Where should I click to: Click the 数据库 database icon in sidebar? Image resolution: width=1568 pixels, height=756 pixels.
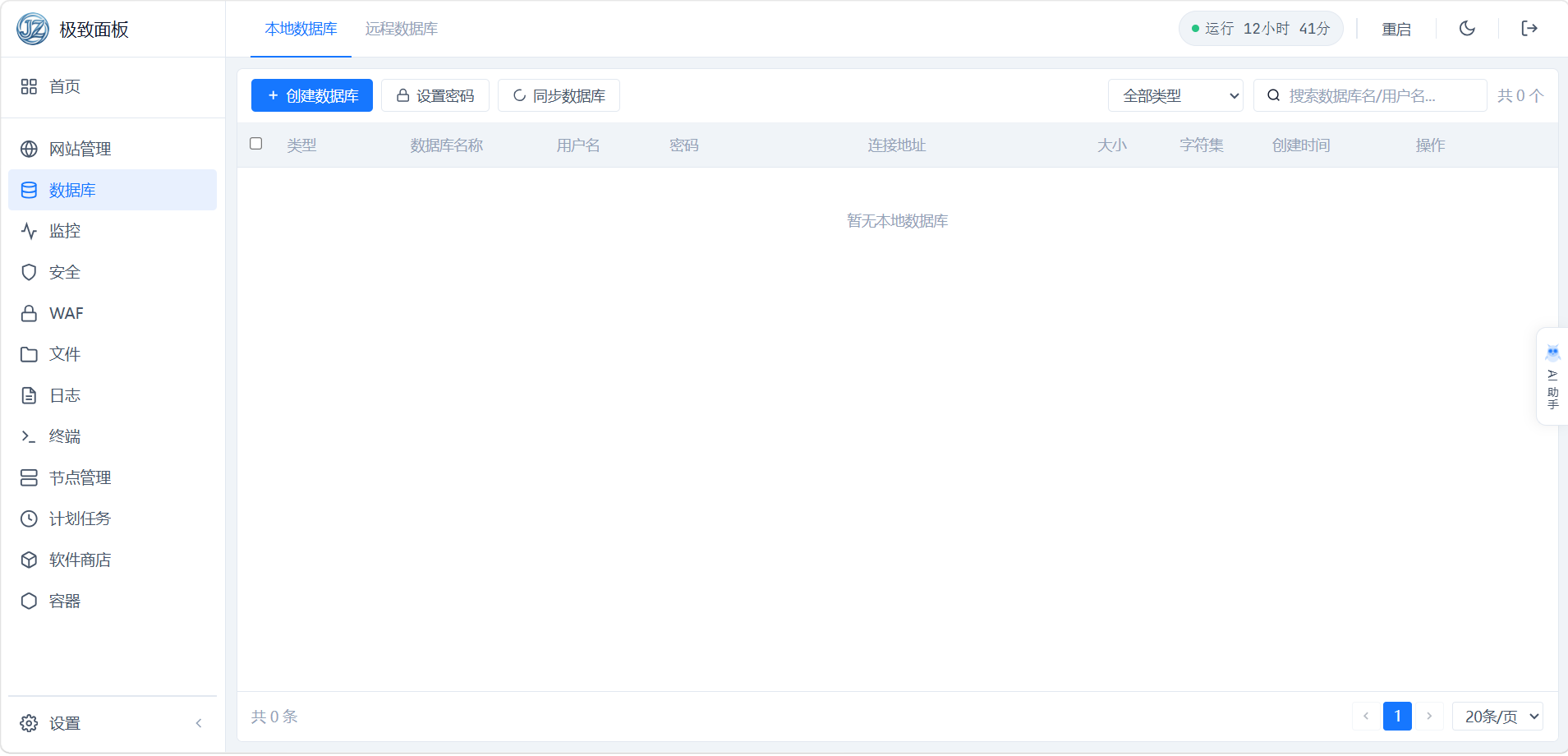[x=29, y=190]
